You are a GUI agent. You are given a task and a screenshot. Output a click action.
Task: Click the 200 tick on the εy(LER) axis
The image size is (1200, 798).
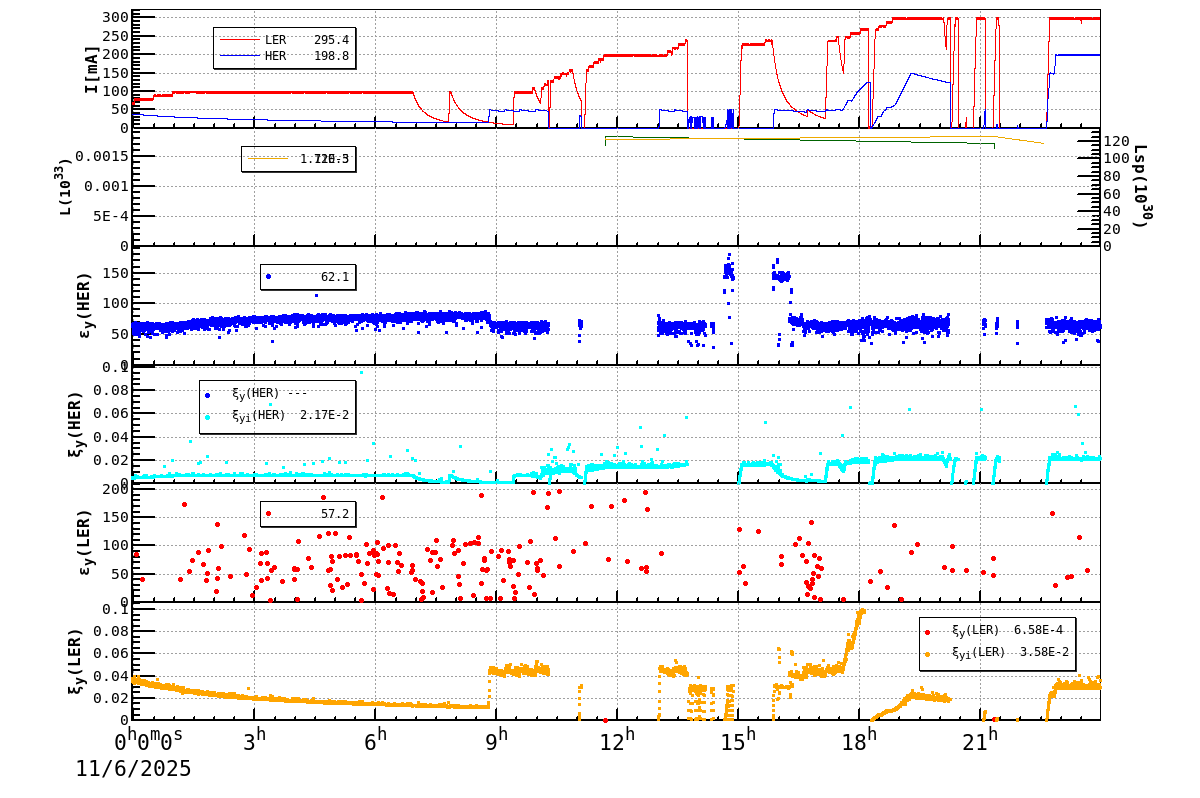pos(115,489)
